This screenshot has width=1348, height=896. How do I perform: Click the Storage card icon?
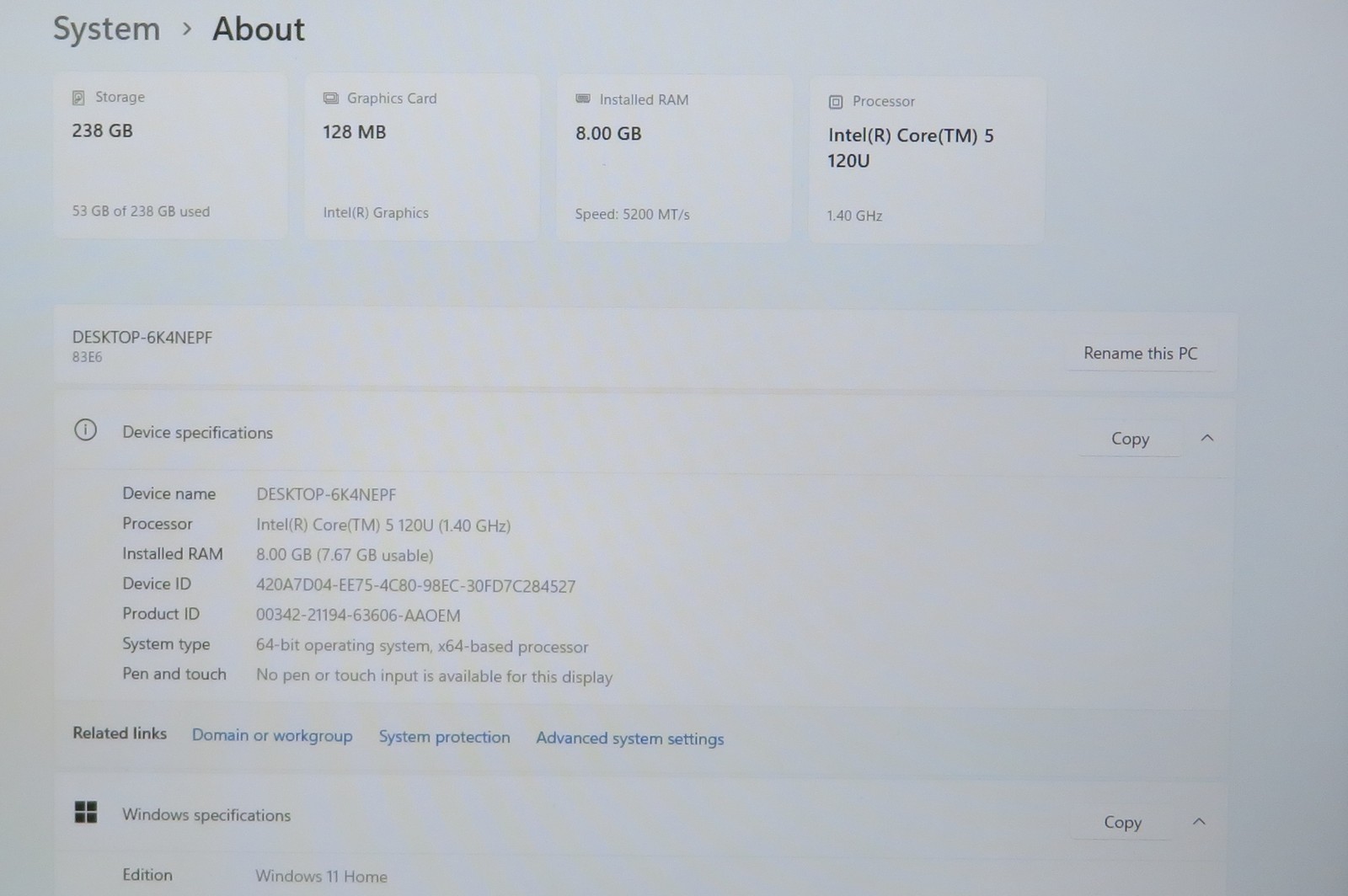(78, 98)
